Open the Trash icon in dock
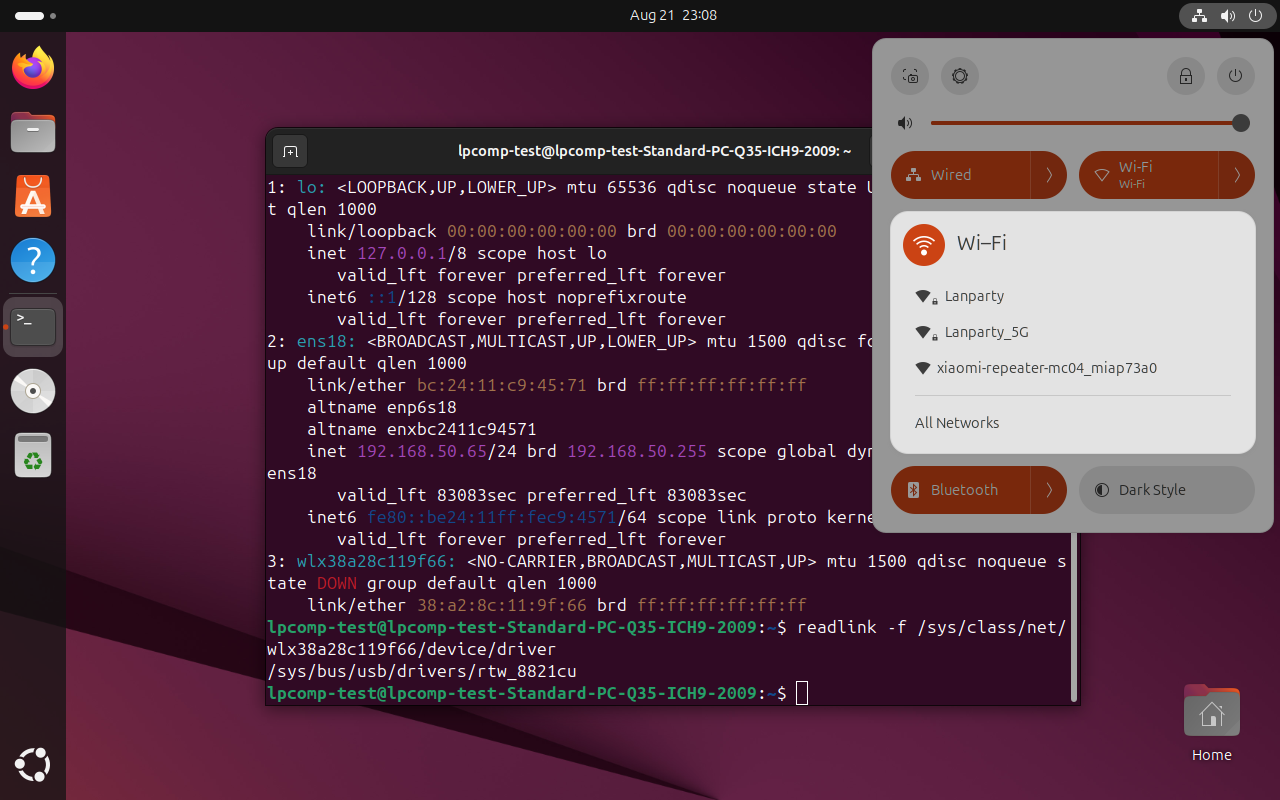The image size is (1280, 800). [33, 455]
